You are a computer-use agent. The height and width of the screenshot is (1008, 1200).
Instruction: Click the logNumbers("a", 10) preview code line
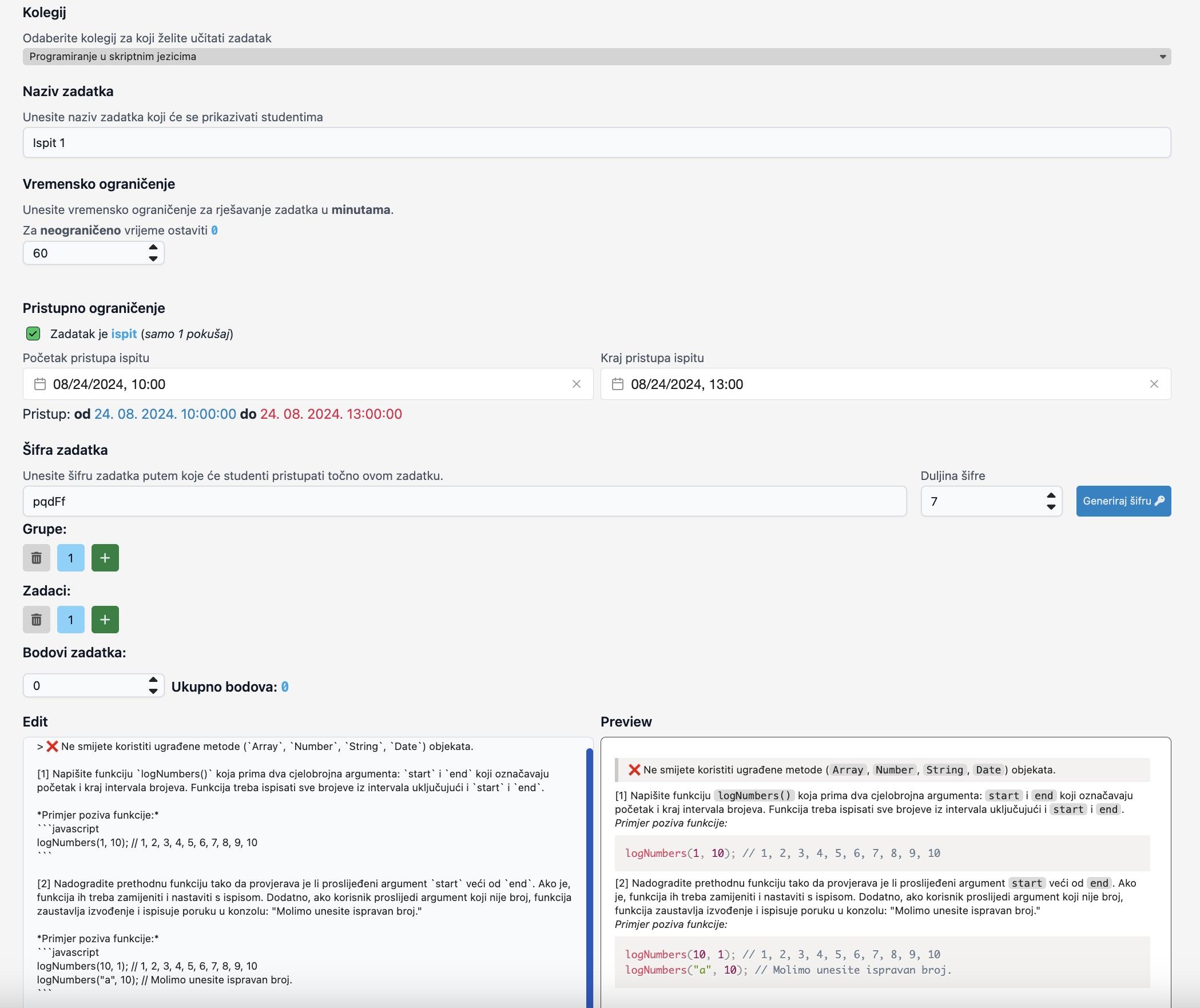[x=788, y=970]
